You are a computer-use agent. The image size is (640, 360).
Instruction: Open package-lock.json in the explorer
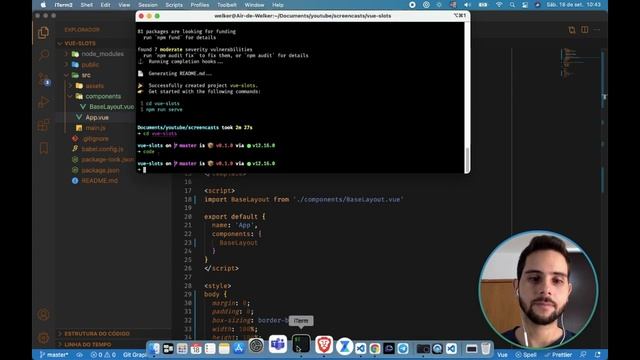[x=107, y=160]
